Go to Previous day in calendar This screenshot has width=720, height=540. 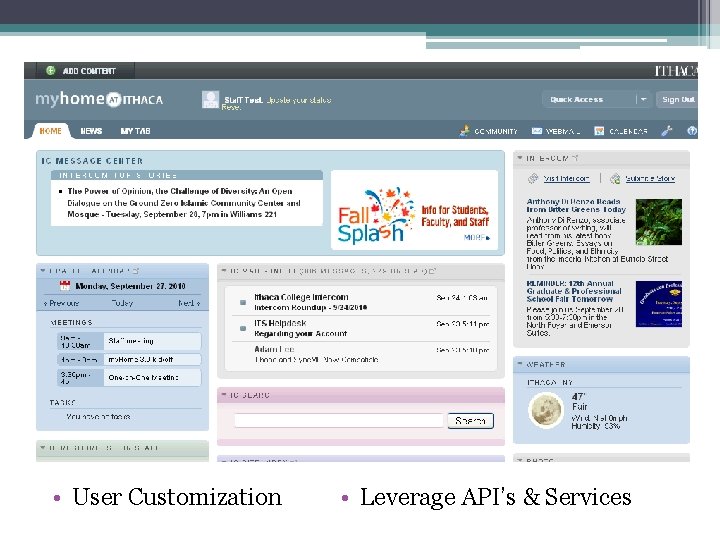tap(62, 304)
